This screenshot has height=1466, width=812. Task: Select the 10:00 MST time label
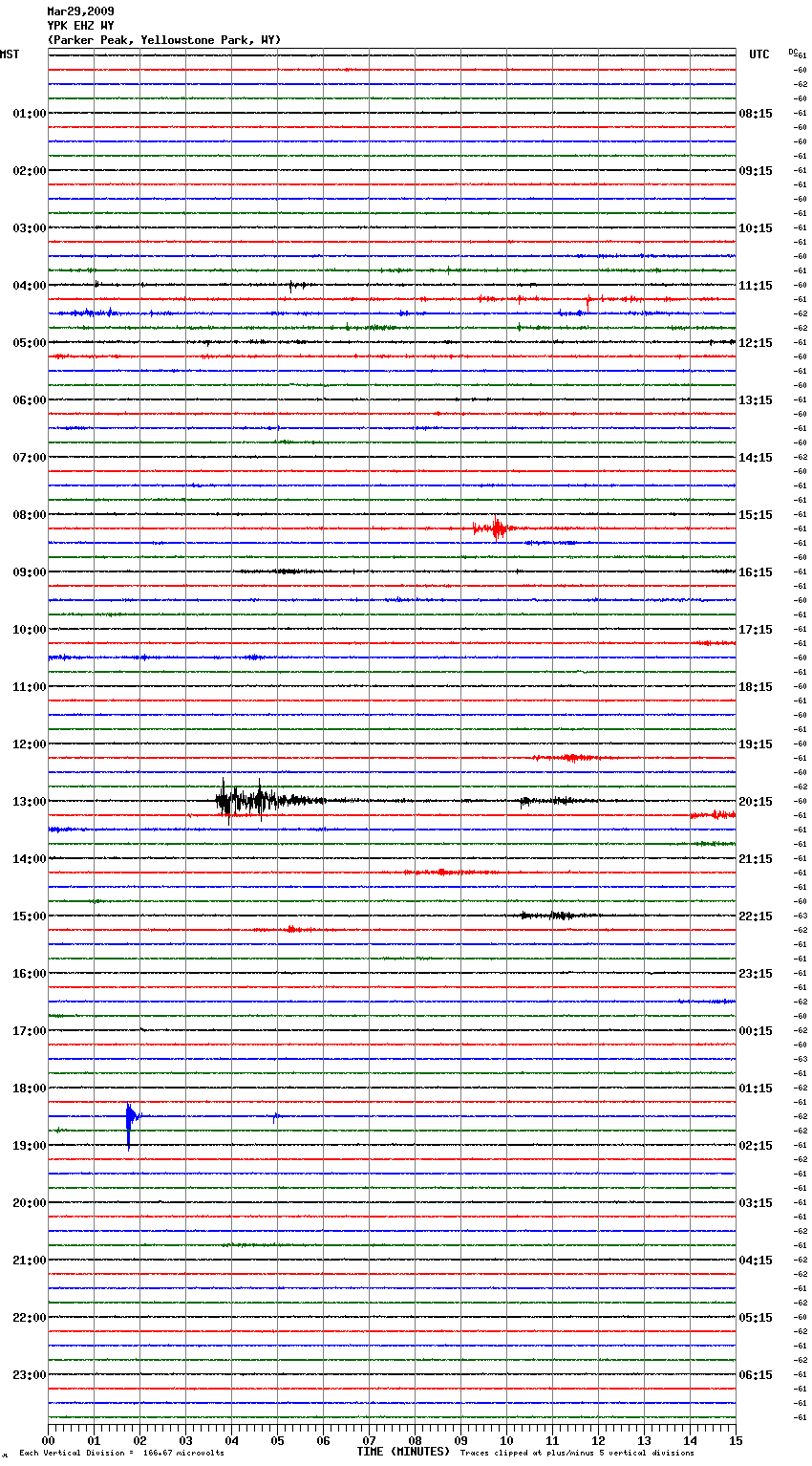[29, 630]
